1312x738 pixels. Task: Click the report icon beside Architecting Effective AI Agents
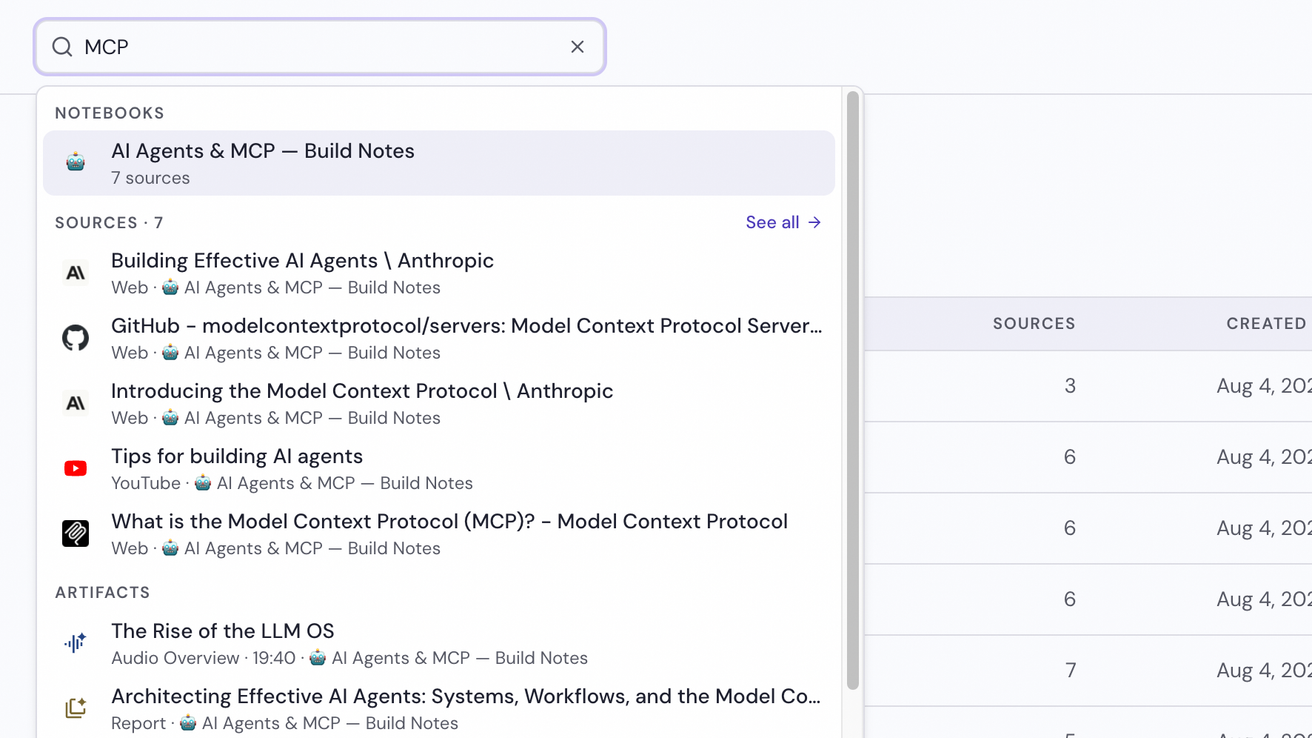pos(75,708)
